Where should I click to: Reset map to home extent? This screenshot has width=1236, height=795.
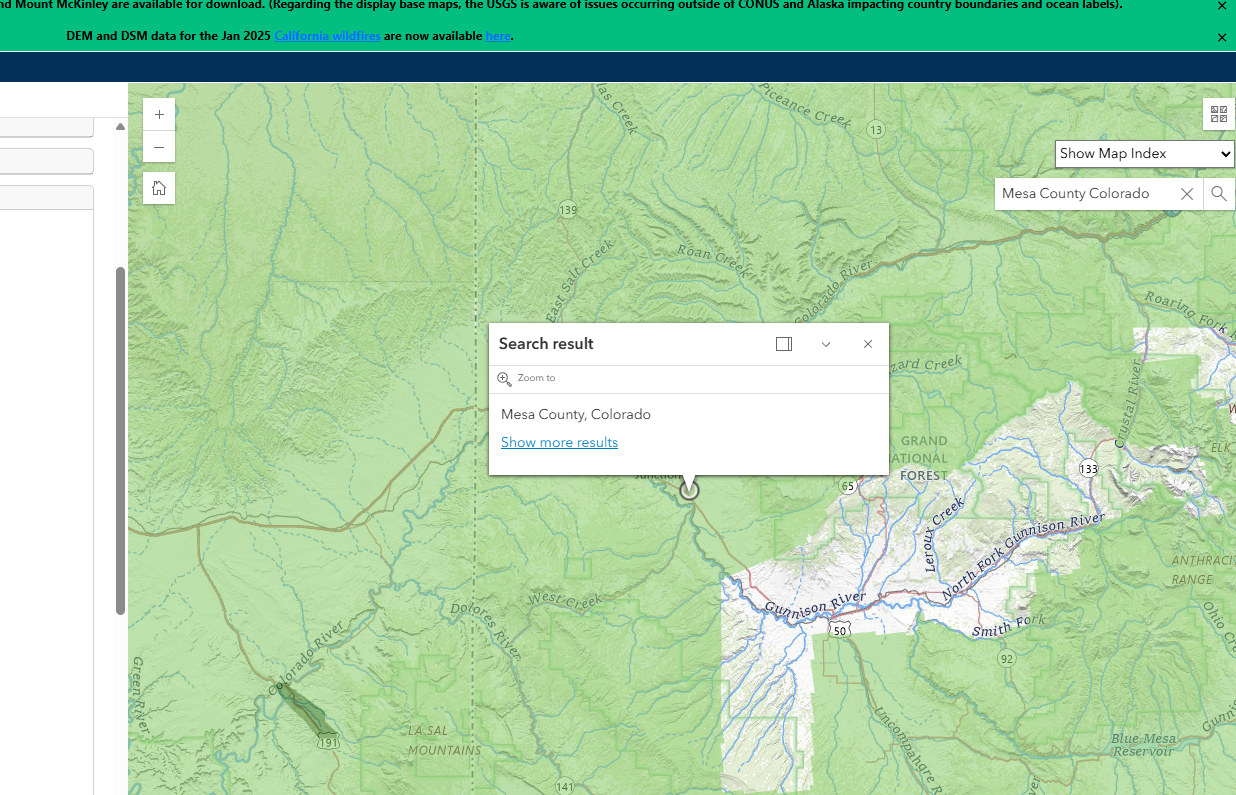click(159, 188)
